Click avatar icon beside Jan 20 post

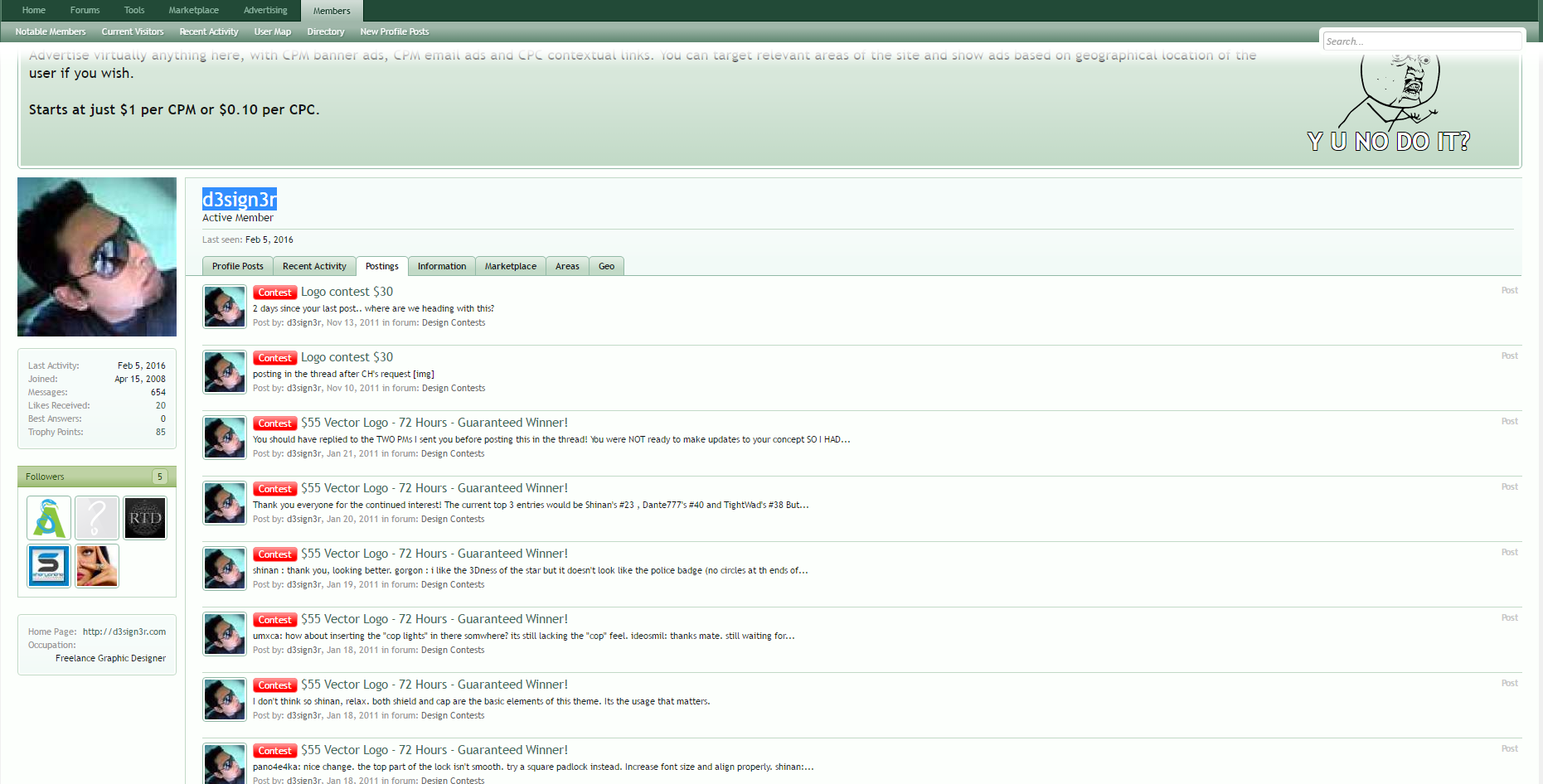click(x=225, y=503)
